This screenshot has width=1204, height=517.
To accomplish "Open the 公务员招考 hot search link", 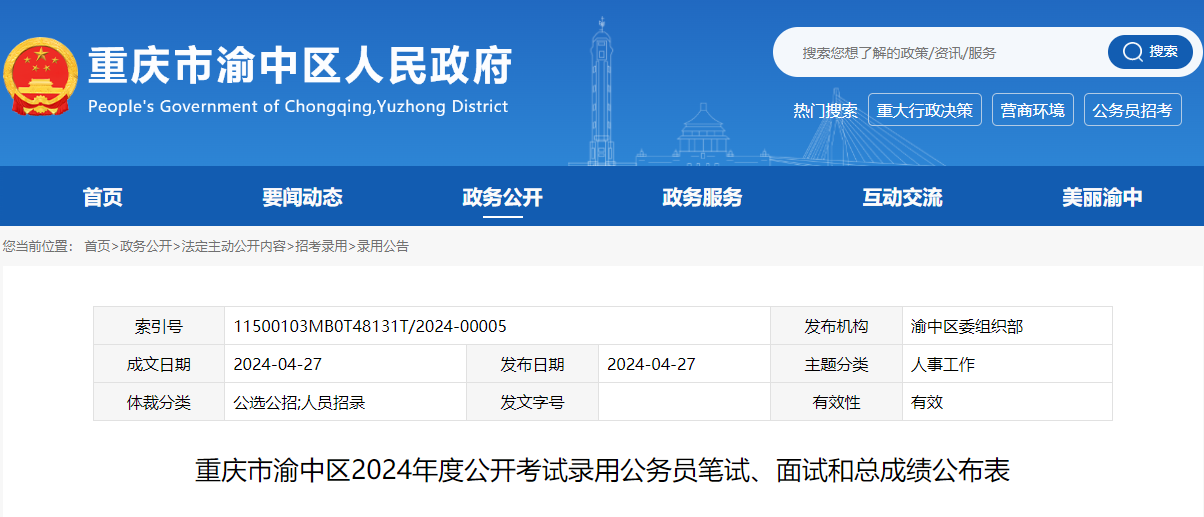I will click(x=1133, y=110).
